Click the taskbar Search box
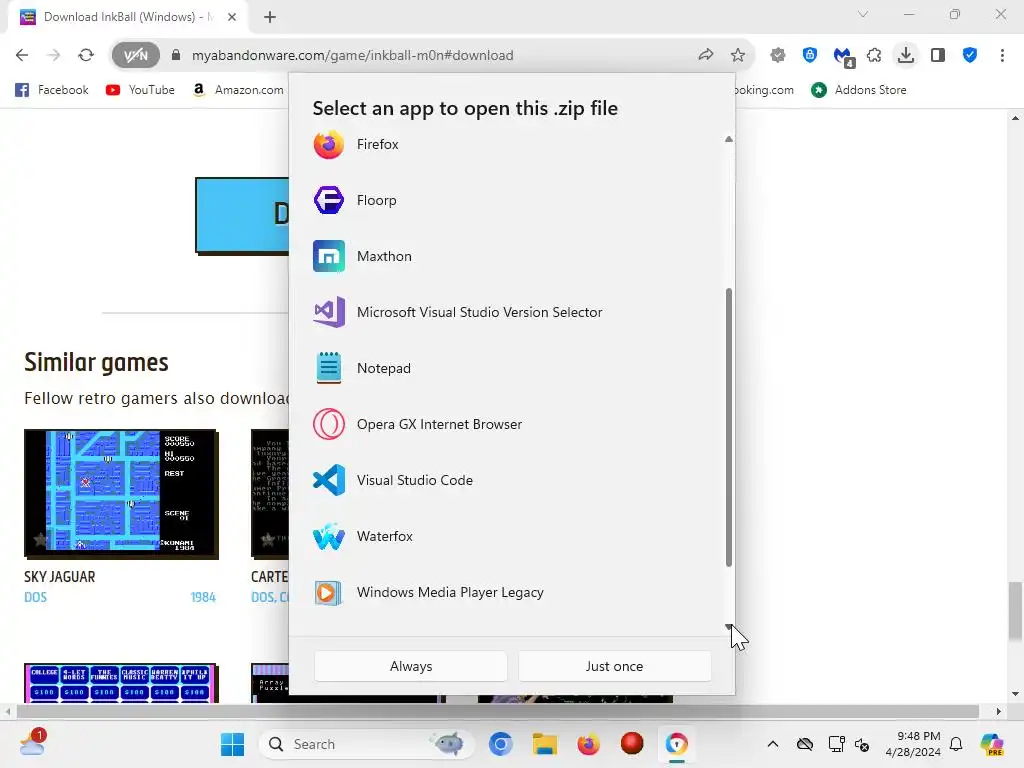The image size is (1024, 768). [367, 744]
